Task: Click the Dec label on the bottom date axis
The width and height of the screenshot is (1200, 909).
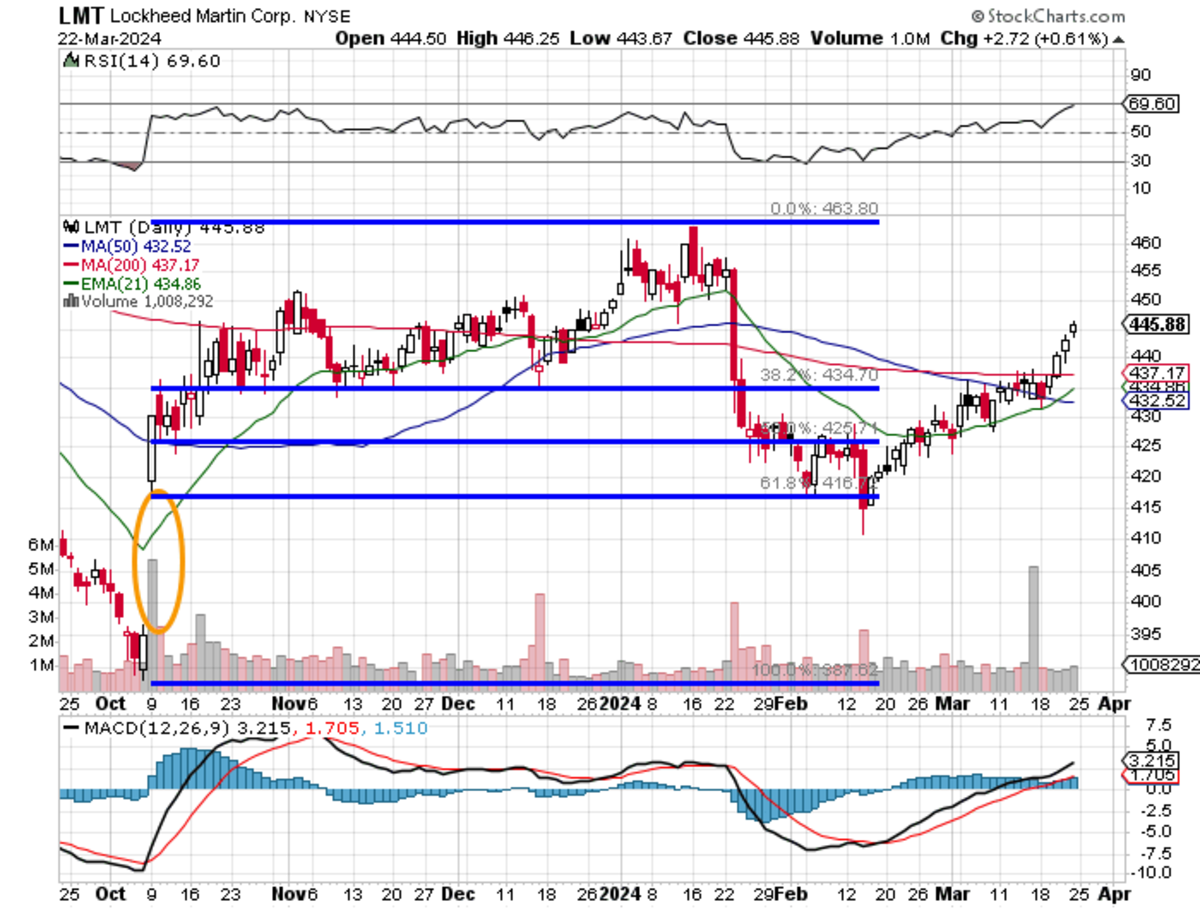Action: point(458,702)
